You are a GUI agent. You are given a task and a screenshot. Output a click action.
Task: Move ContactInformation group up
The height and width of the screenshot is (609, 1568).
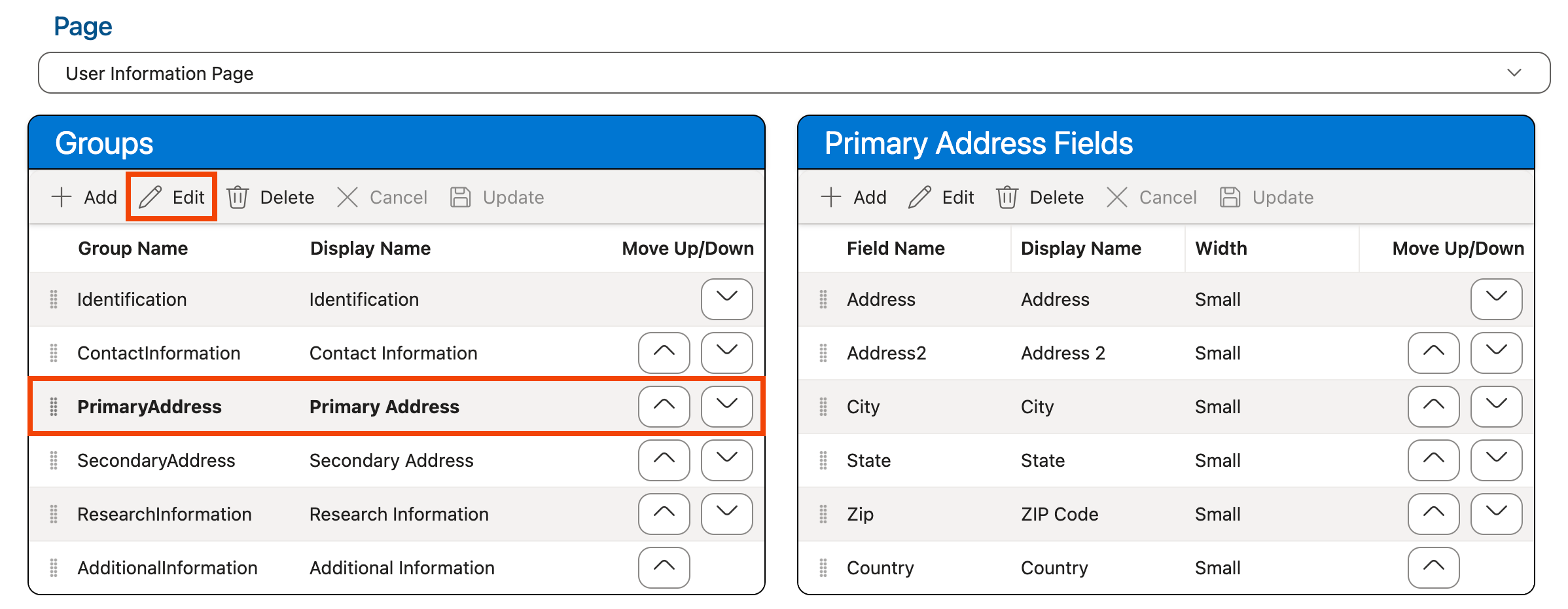coord(664,353)
